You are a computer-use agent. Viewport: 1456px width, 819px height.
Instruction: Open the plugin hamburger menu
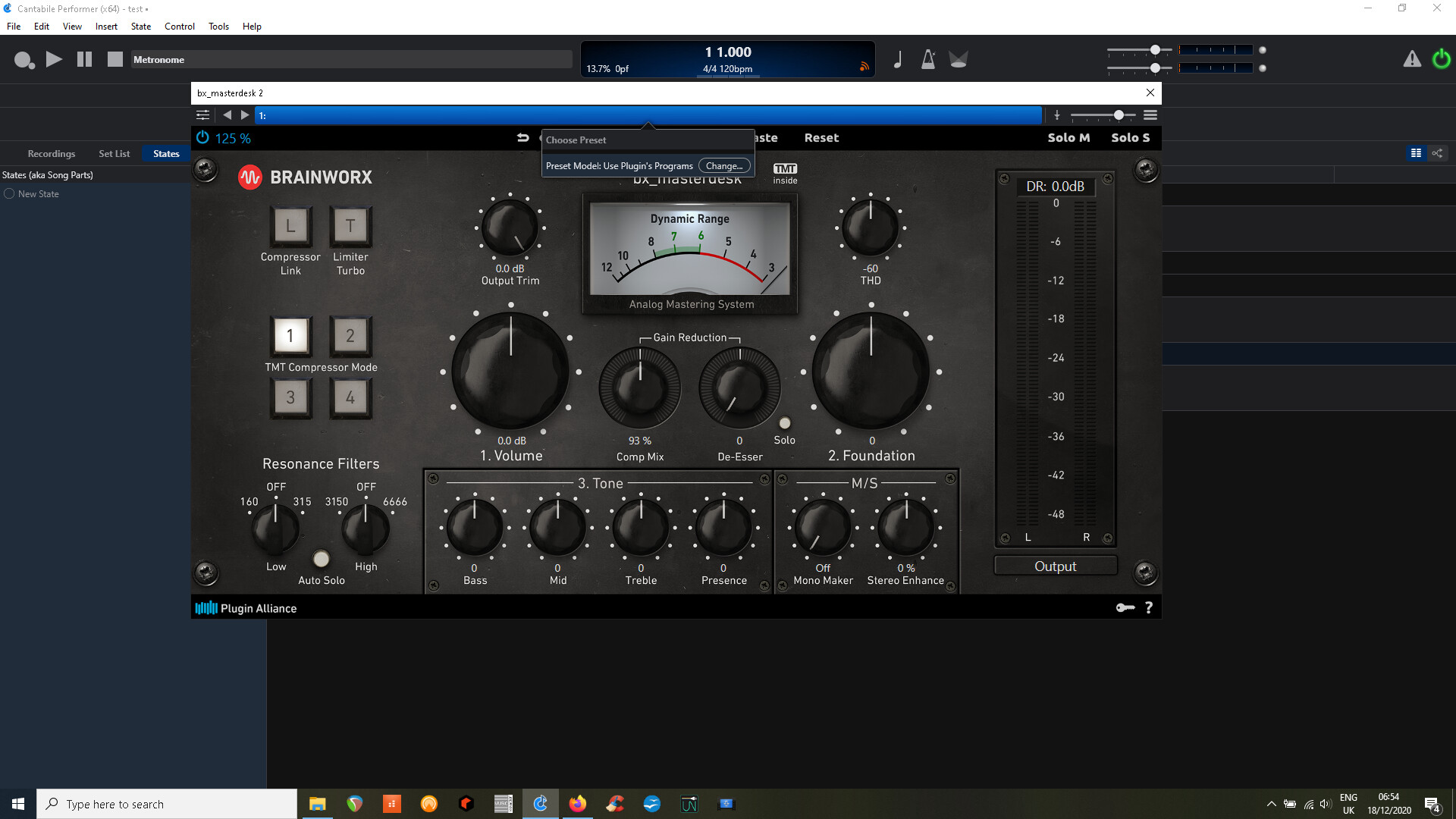point(1150,115)
